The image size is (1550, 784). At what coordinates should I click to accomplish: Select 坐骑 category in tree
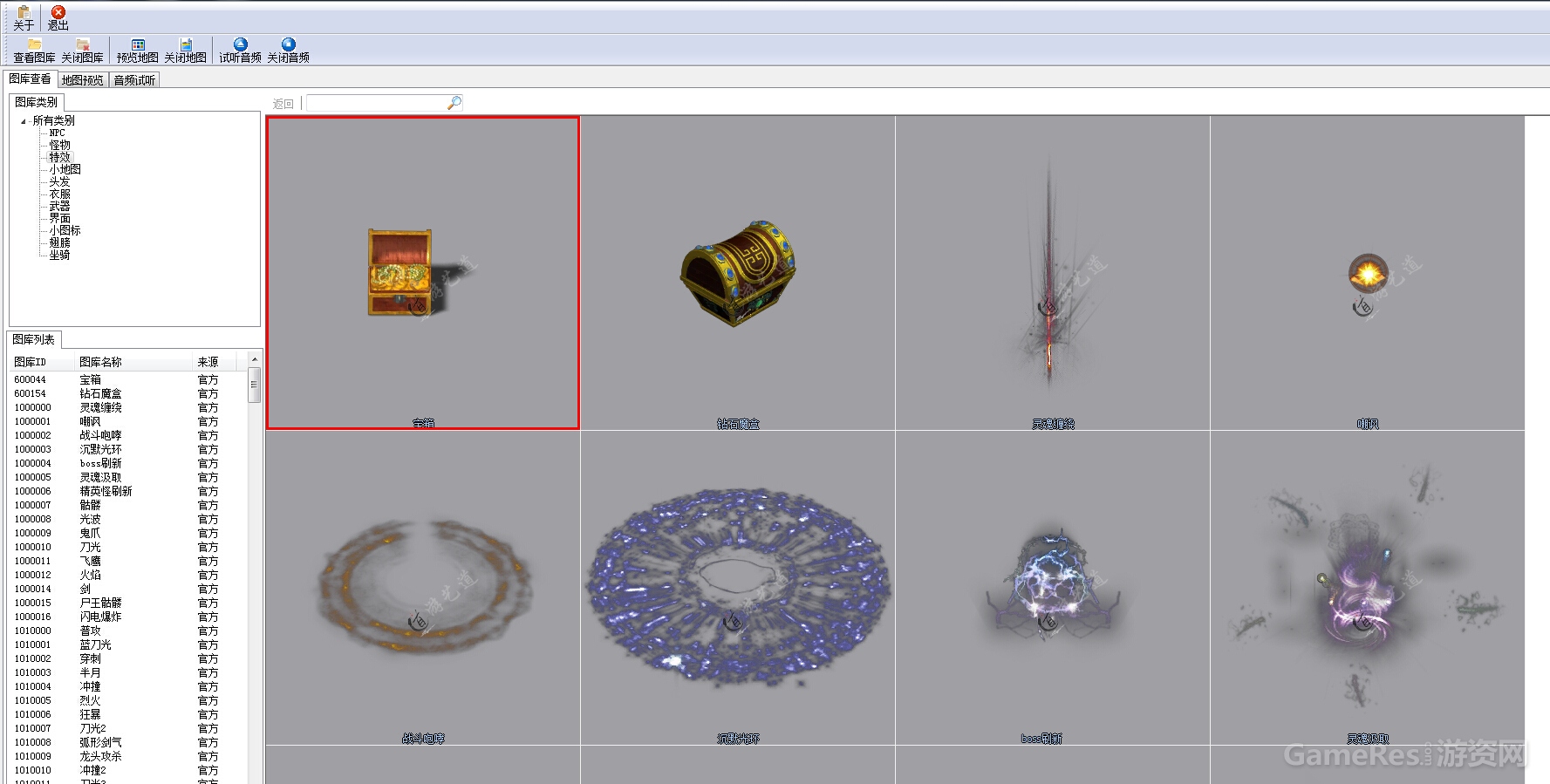pyautogui.click(x=59, y=255)
